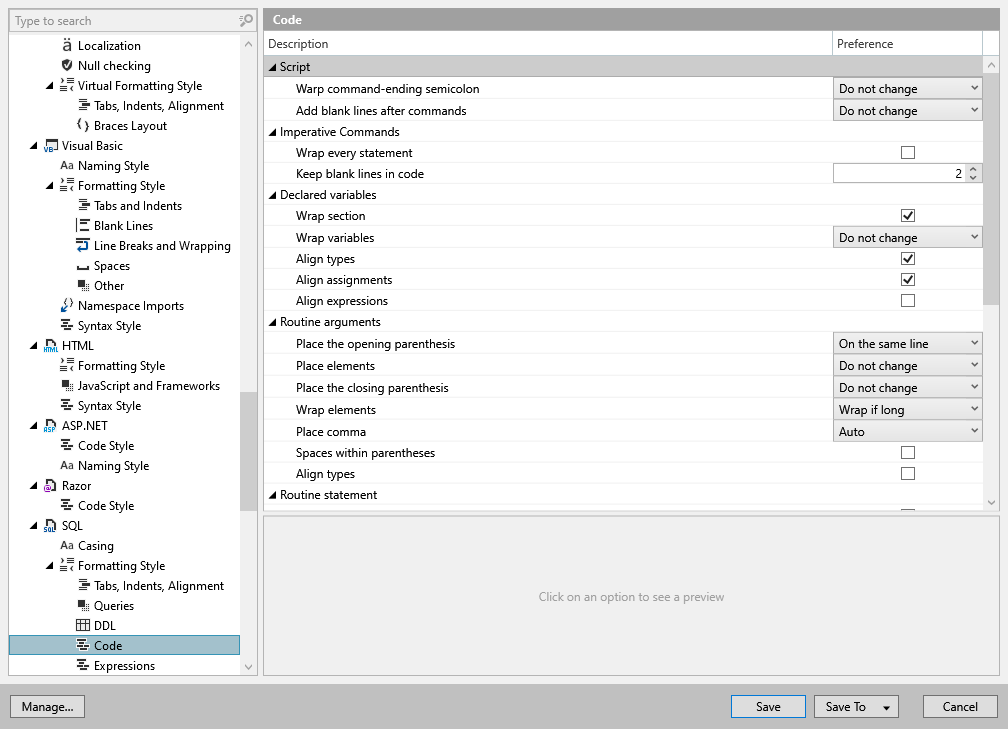Click the Cancel button

tap(960, 706)
